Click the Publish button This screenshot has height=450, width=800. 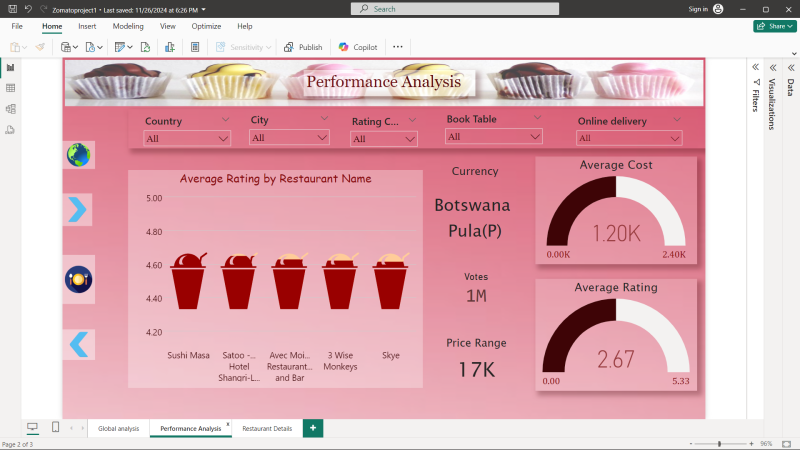303,47
